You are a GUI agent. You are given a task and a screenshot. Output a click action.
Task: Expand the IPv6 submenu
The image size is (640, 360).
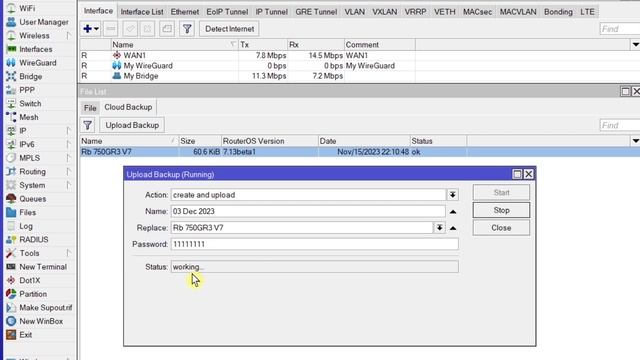tap(68, 144)
